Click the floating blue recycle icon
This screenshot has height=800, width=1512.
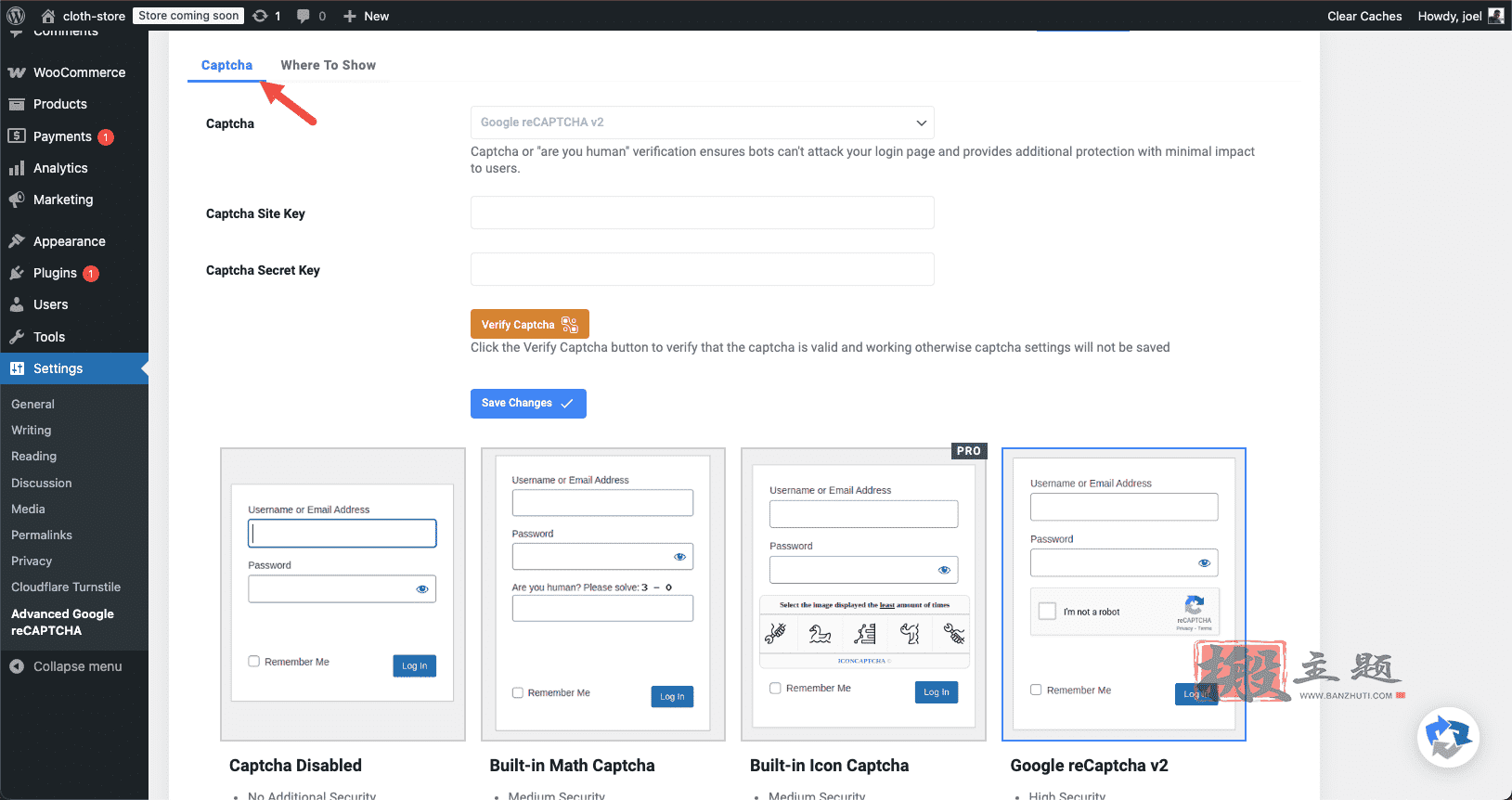pos(1448,738)
